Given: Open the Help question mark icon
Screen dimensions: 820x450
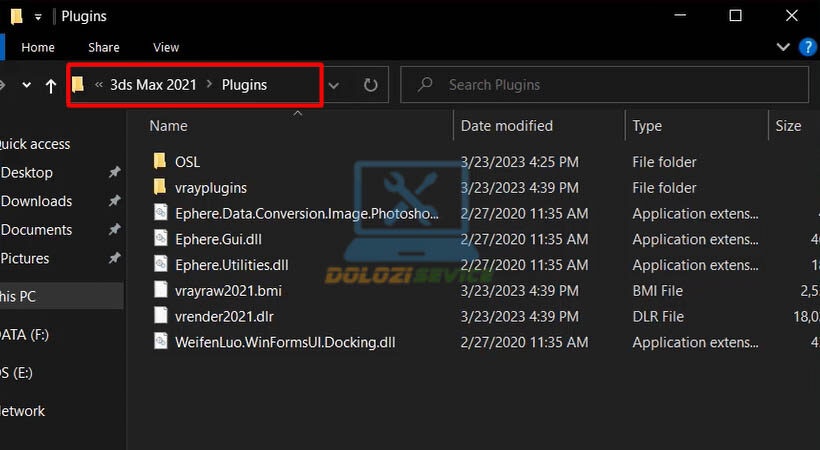Looking at the screenshot, I should [x=807, y=47].
